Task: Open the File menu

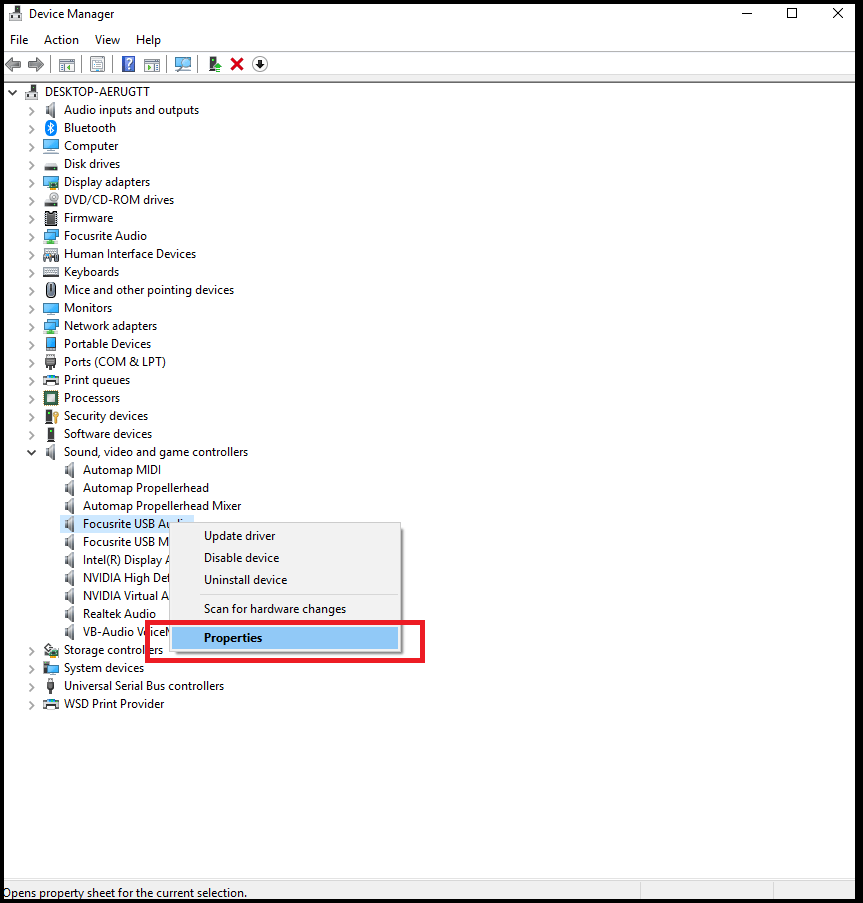Action: tap(19, 40)
